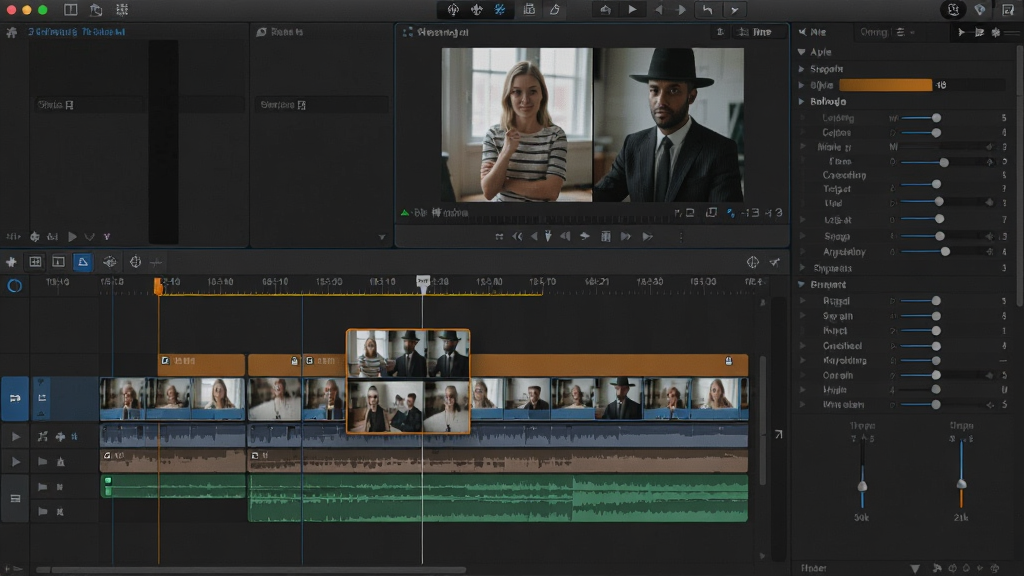The image size is (1024, 576).
Task: Click the funnel filter icon at the inspector's bottom
Action: coord(915,568)
